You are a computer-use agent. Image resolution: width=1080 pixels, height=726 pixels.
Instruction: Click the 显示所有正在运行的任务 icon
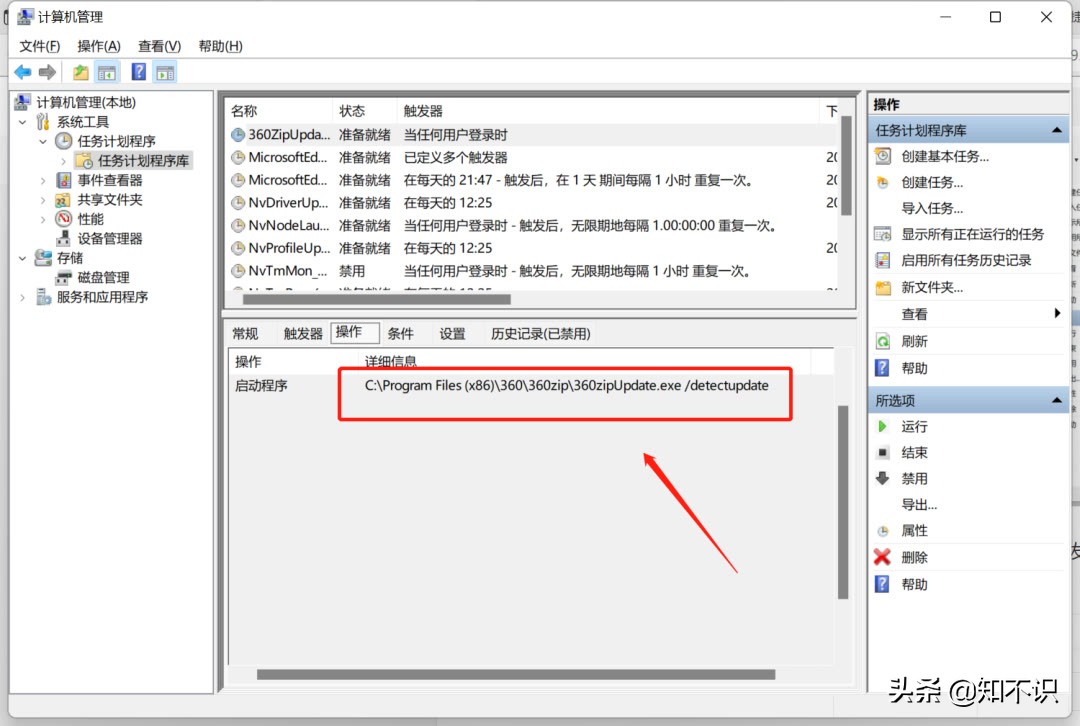(x=882, y=234)
